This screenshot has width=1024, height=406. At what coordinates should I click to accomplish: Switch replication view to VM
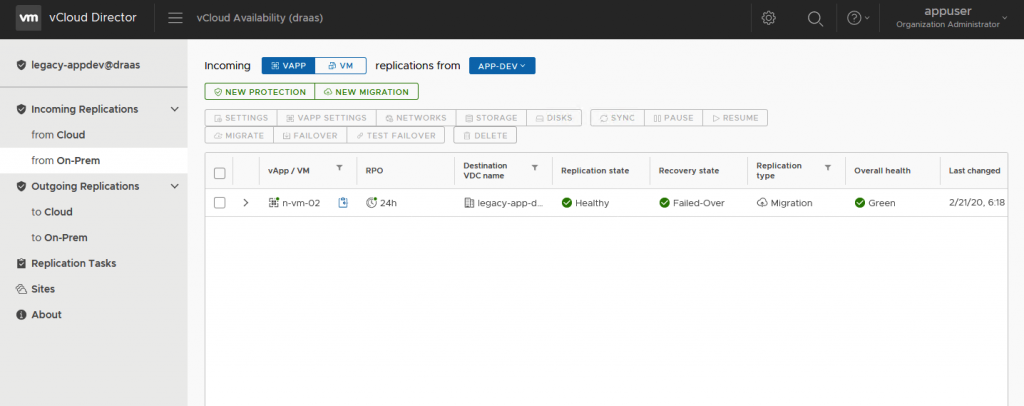[x=340, y=65]
